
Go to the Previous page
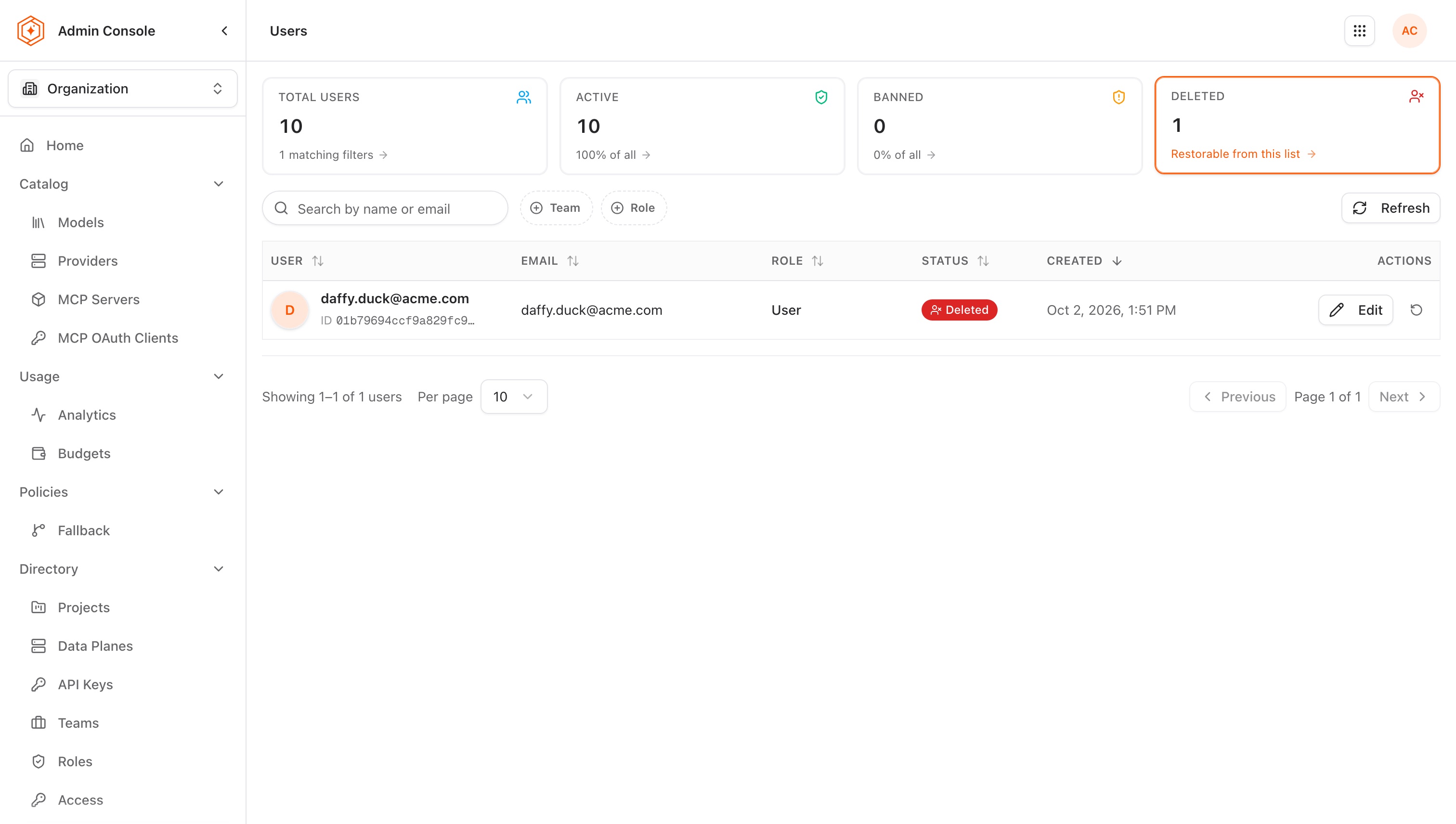pyautogui.click(x=1237, y=396)
